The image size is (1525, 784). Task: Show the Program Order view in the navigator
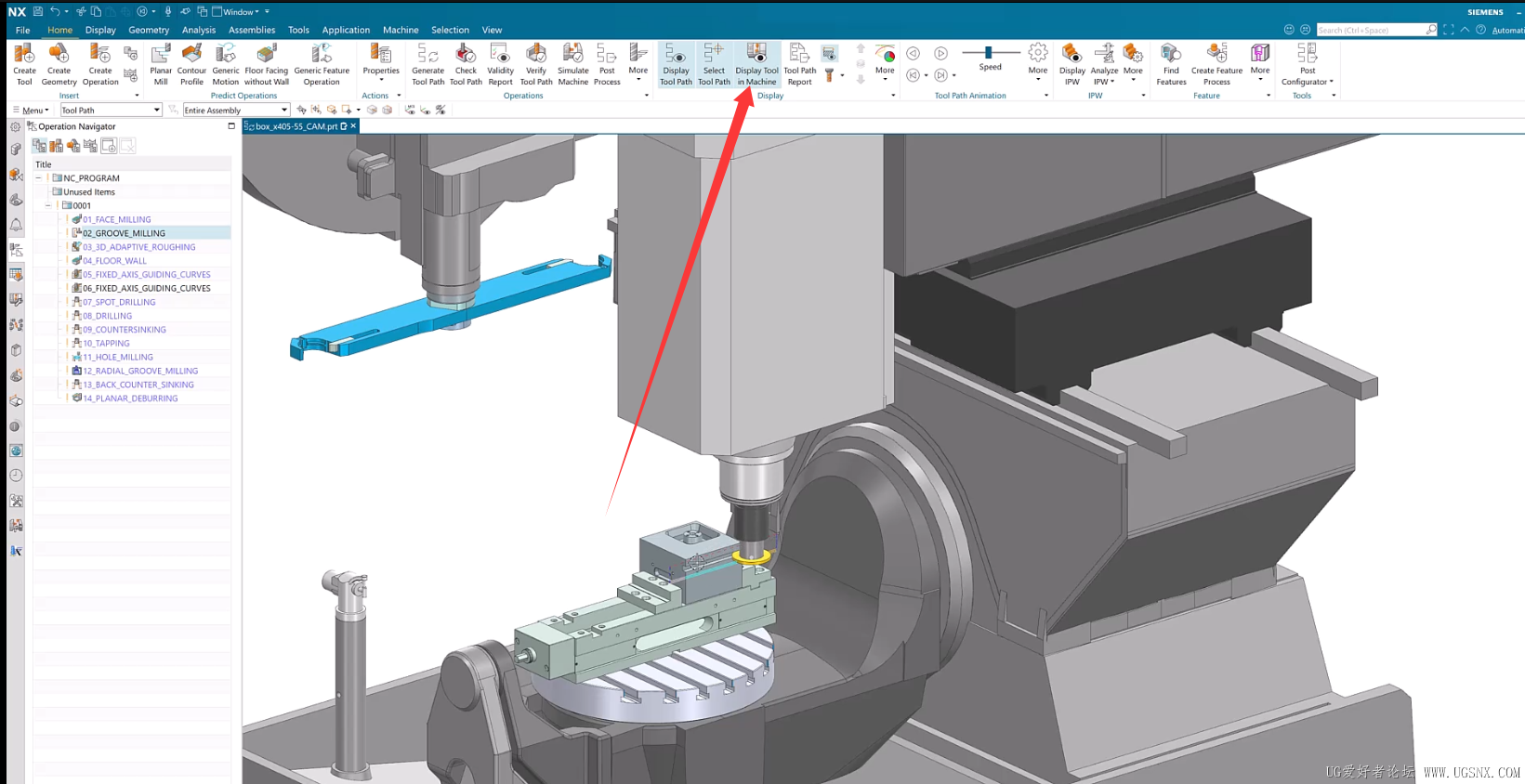pyautogui.click(x=39, y=146)
